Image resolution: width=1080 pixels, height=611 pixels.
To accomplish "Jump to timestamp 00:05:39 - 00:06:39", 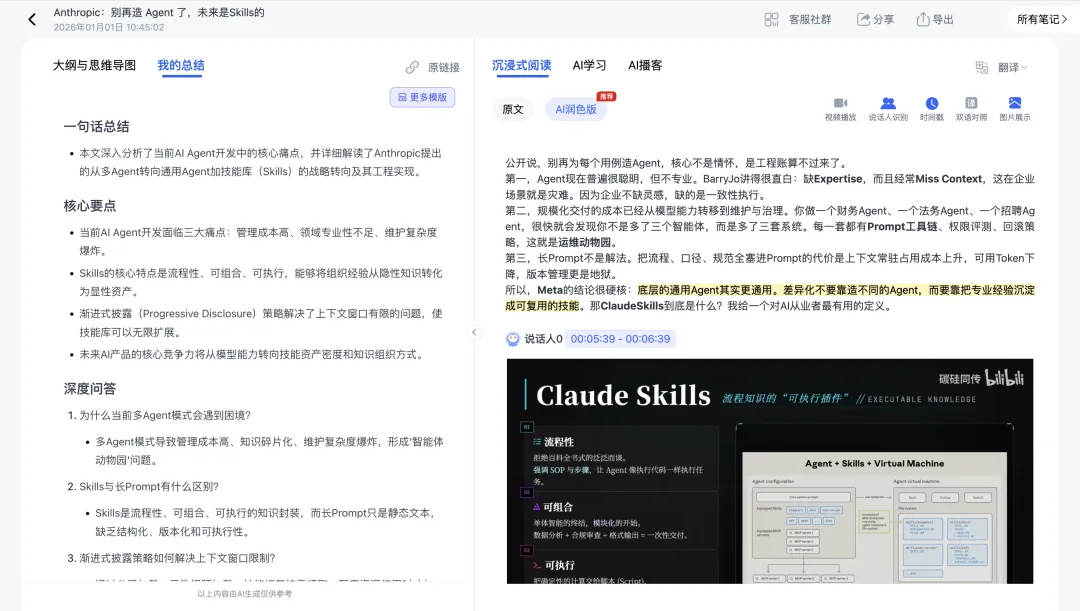I will point(620,339).
